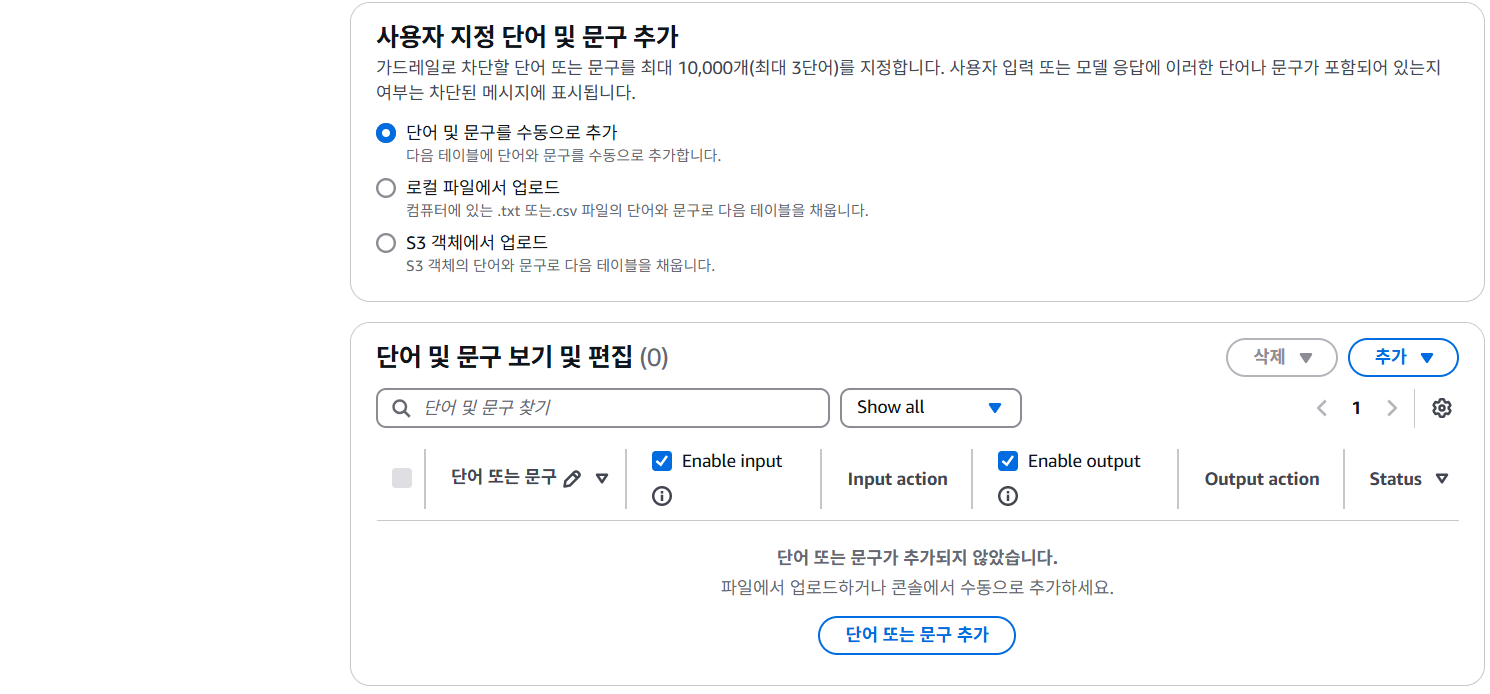Sort by Status column arrow
Viewport: 1490px width, 694px height.
1441,479
